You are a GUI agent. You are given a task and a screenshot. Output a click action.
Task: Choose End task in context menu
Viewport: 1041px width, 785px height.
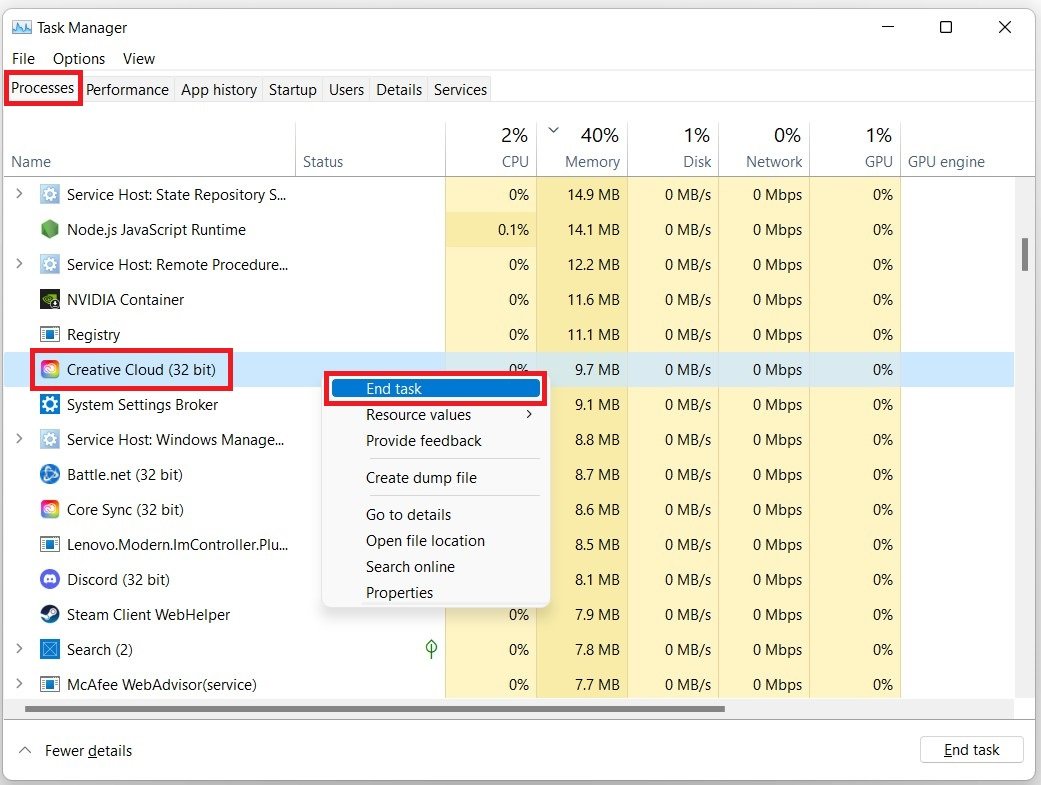(436, 389)
